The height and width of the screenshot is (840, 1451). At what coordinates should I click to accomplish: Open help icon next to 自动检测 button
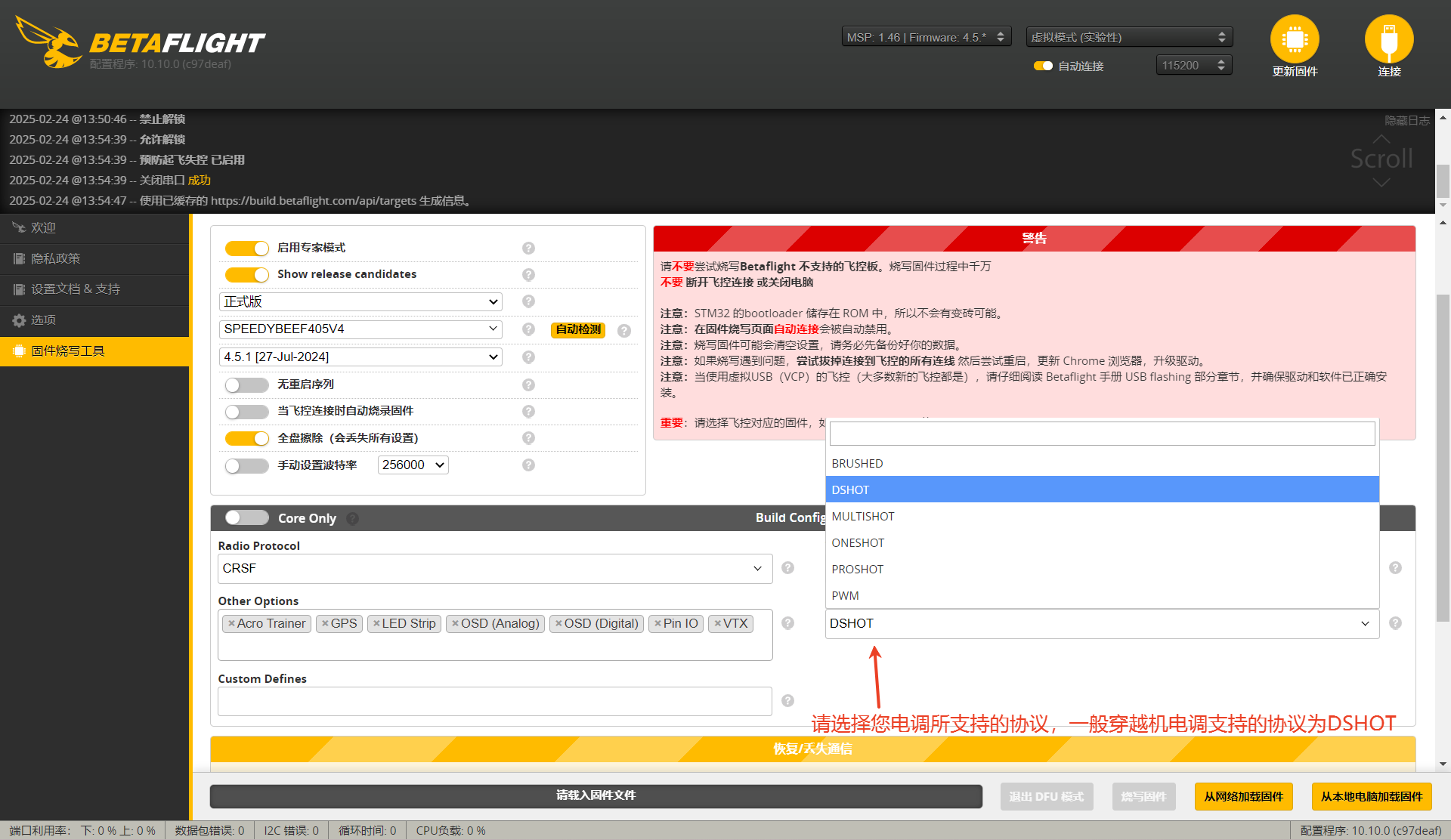623,330
